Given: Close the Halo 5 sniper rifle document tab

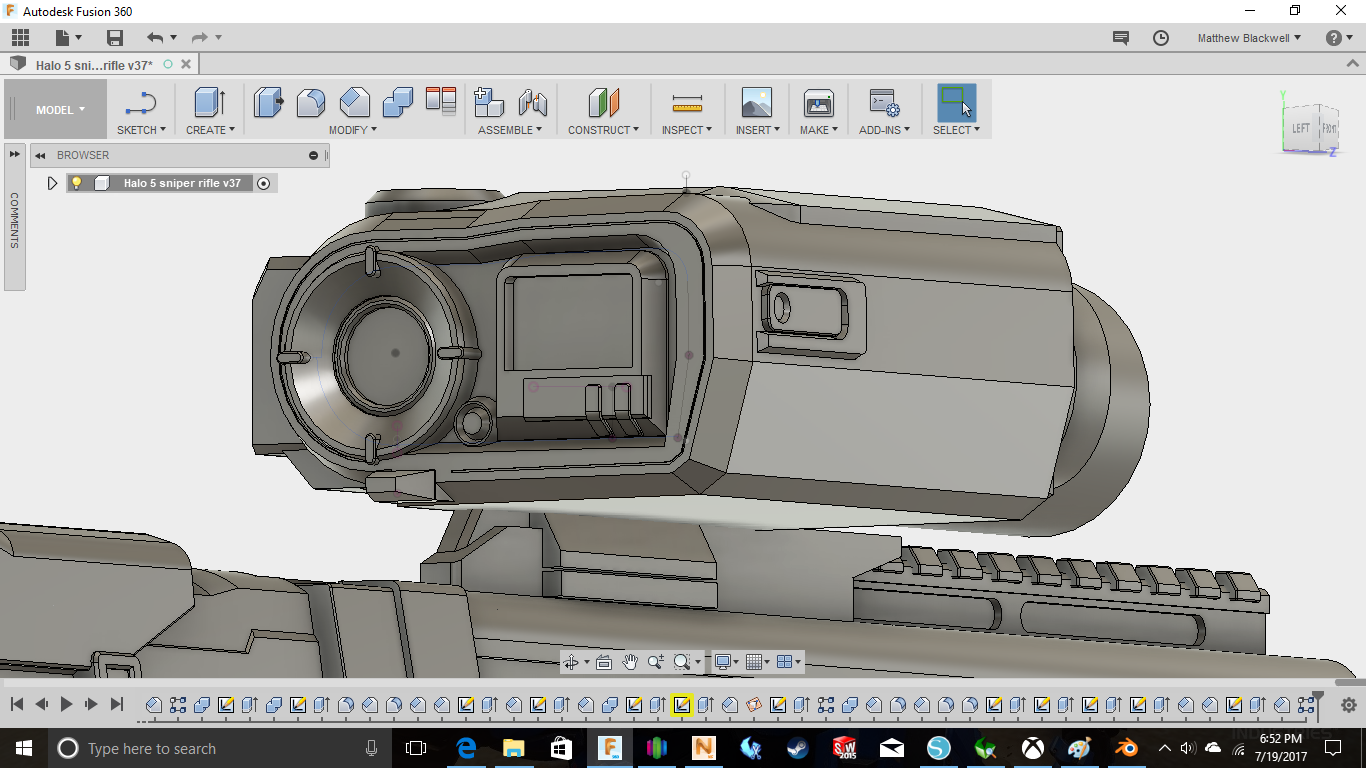Looking at the screenshot, I should coord(185,64).
